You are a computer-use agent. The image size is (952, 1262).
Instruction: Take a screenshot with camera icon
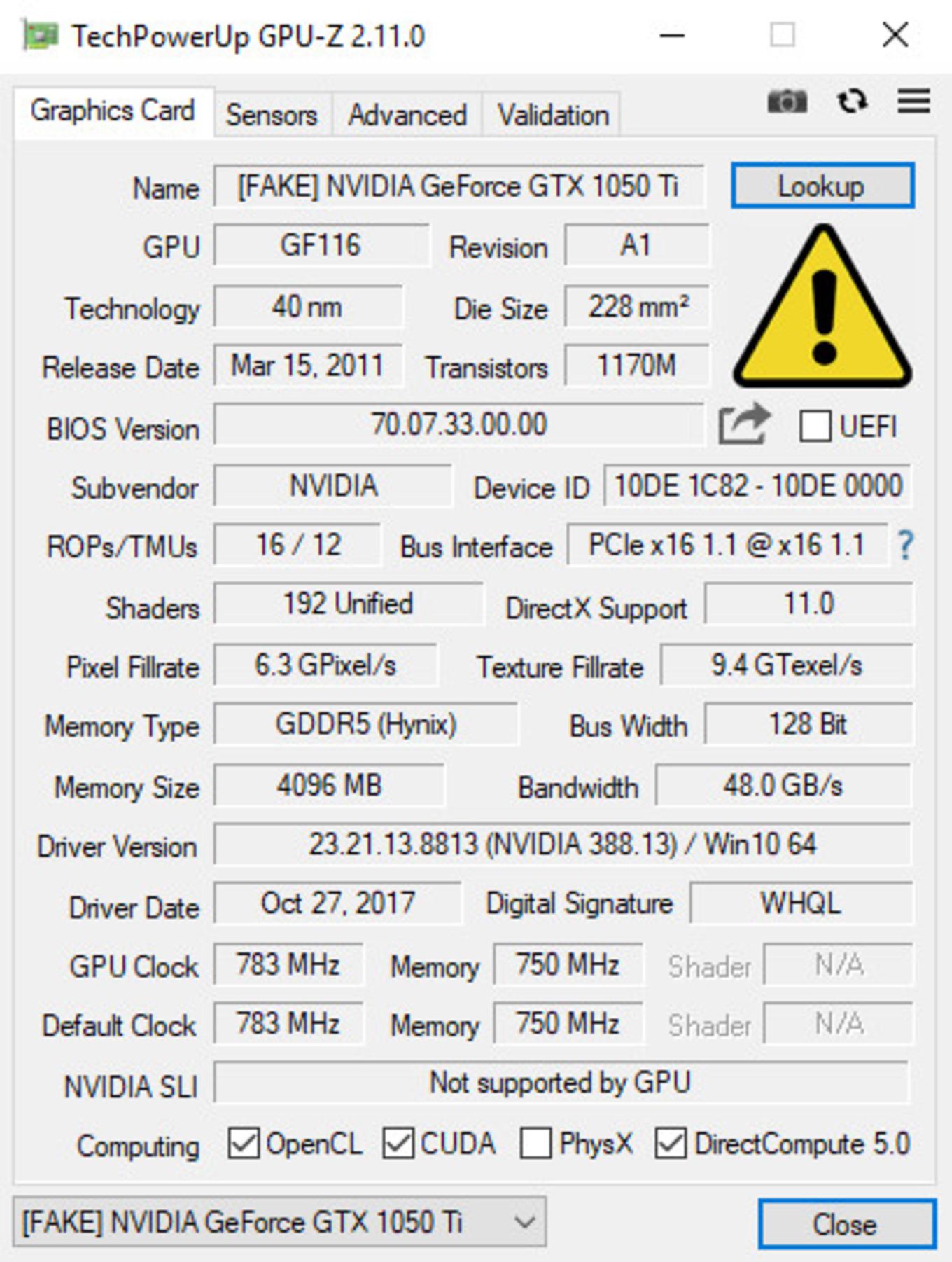[787, 102]
